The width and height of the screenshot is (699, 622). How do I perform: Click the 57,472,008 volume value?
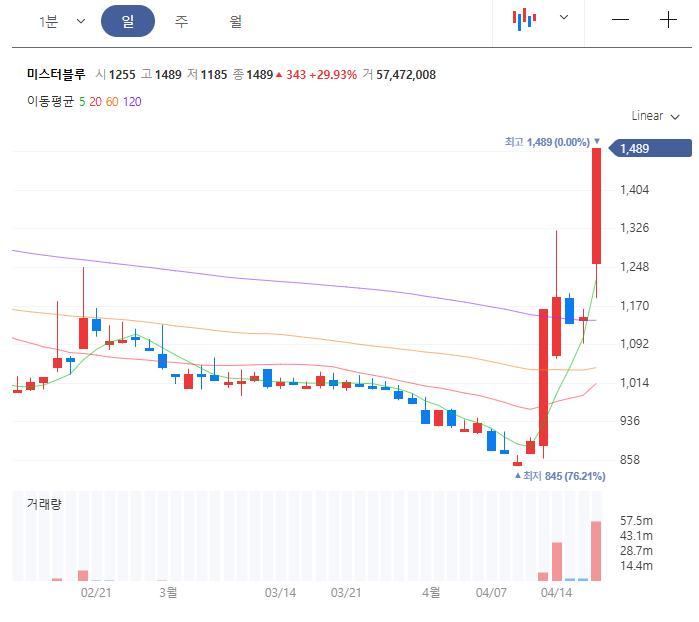406,74
